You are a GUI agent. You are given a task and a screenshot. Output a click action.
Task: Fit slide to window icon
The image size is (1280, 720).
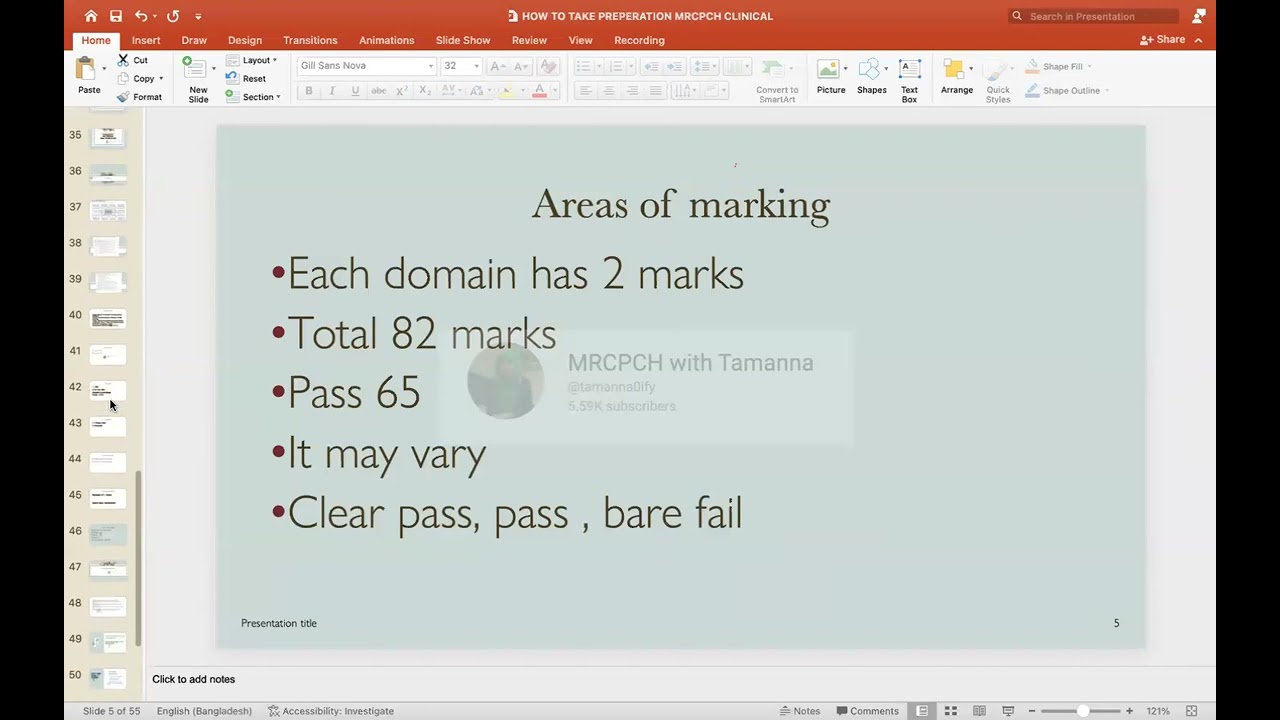click(1191, 711)
